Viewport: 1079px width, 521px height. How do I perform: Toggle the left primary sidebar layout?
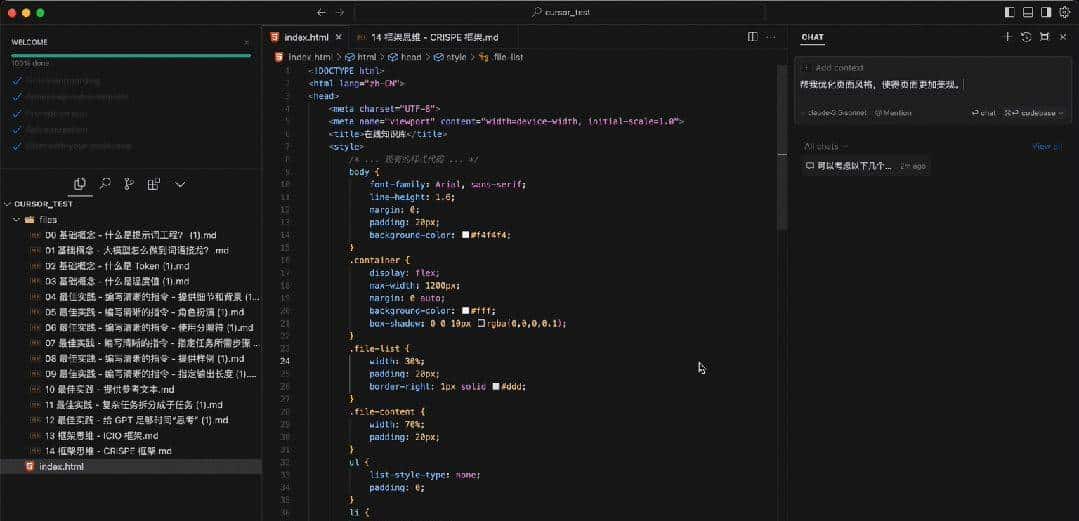coord(1009,12)
